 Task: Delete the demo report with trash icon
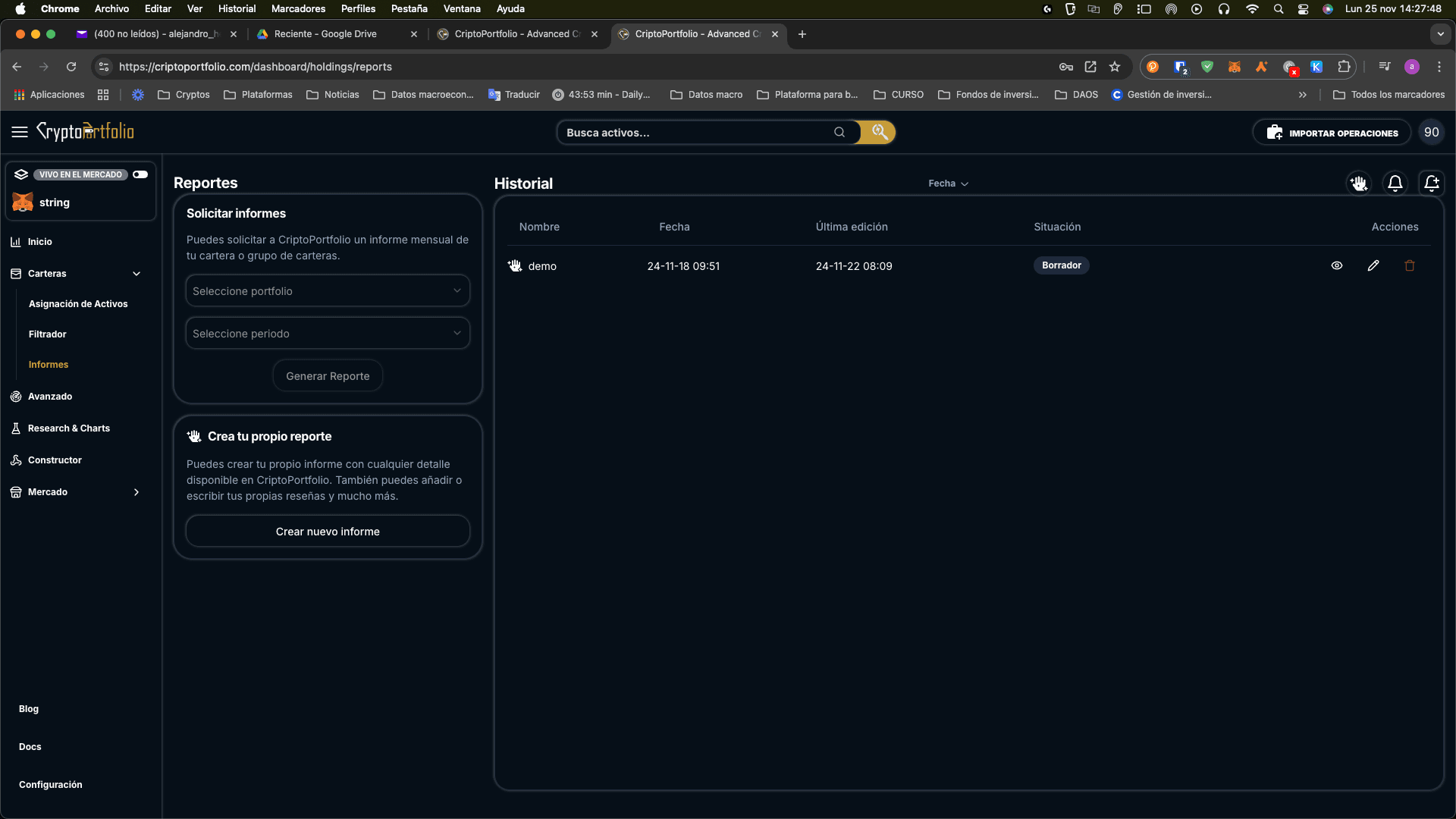(1410, 265)
